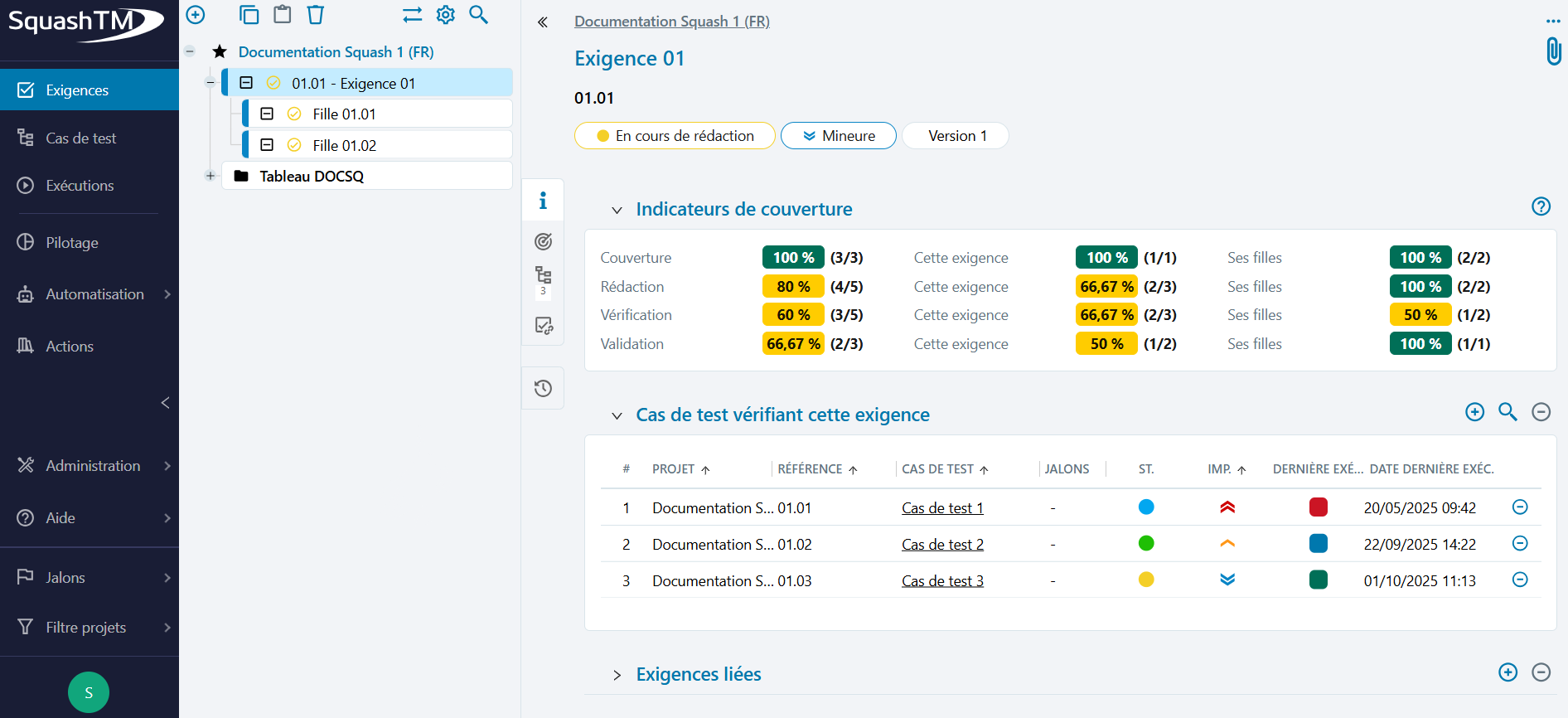Viewport: 1568px width, 718px height.
Task: Click the Documentation Squash 1 (FR) breadcrumb
Action: tap(671, 22)
